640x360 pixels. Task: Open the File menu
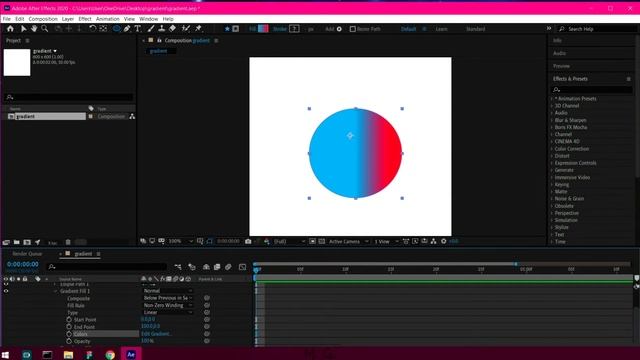click(x=7, y=19)
